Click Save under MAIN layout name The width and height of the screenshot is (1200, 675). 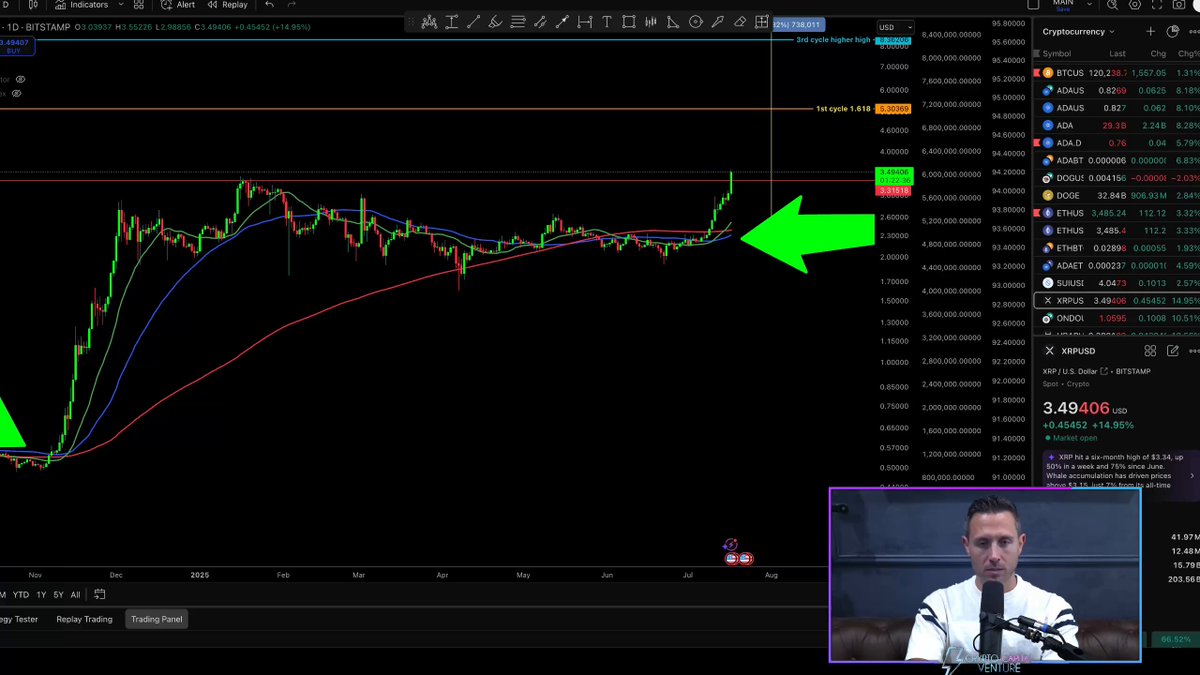(x=1062, y=9)
